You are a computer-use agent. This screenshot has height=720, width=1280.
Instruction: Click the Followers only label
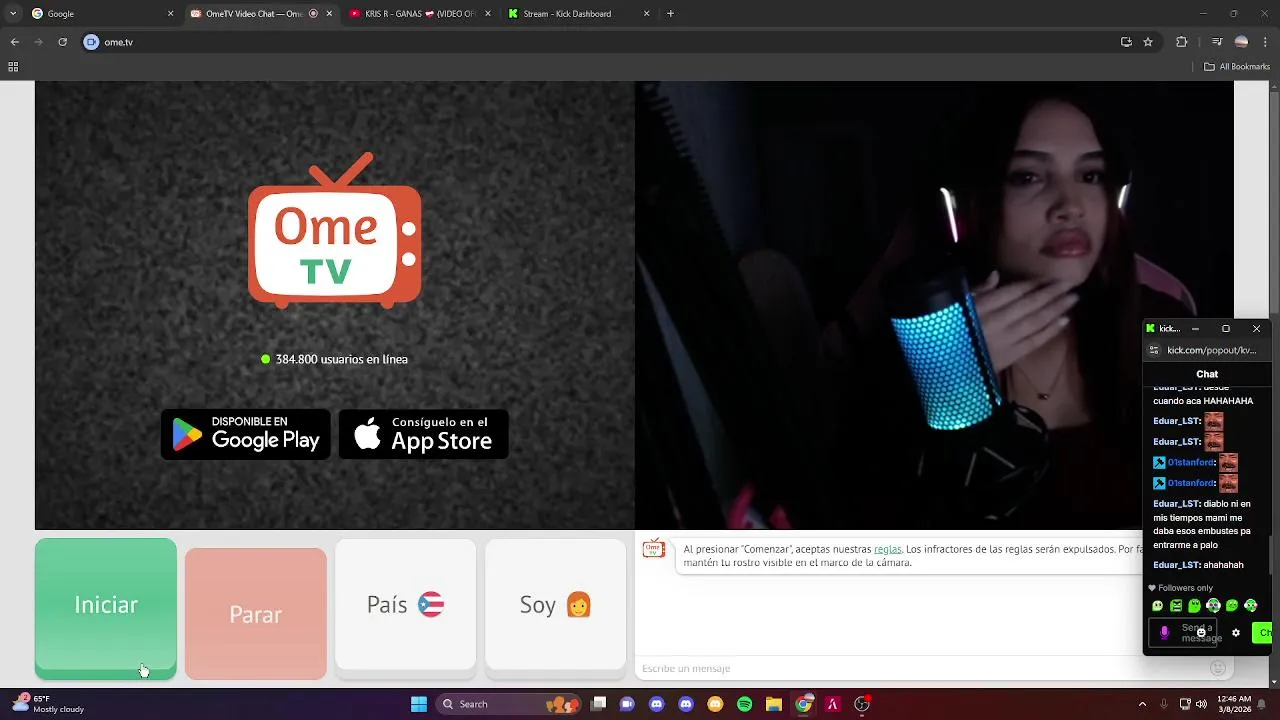(1185, 588)
